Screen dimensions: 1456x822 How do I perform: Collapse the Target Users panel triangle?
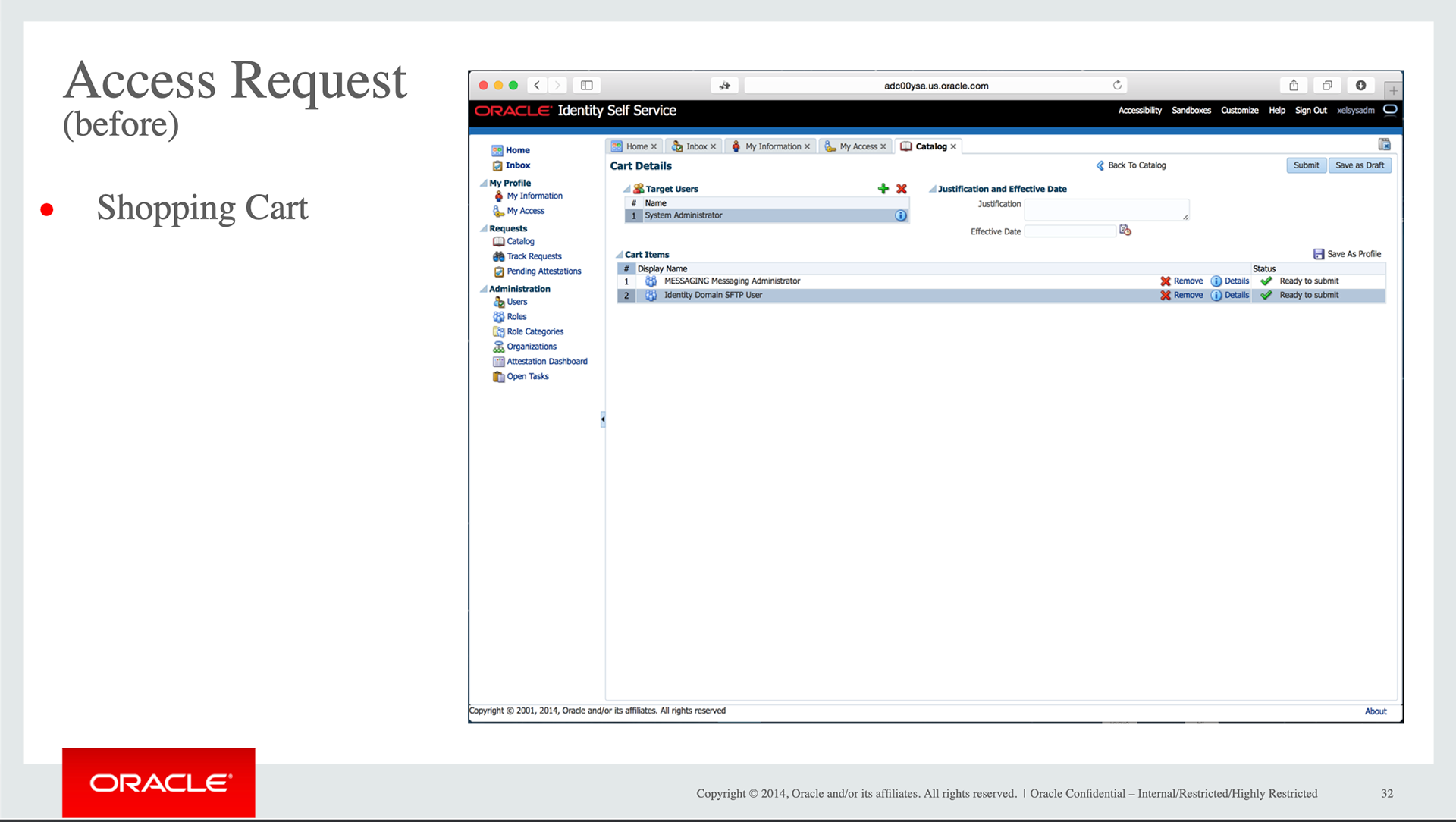(x=627, y=189)
